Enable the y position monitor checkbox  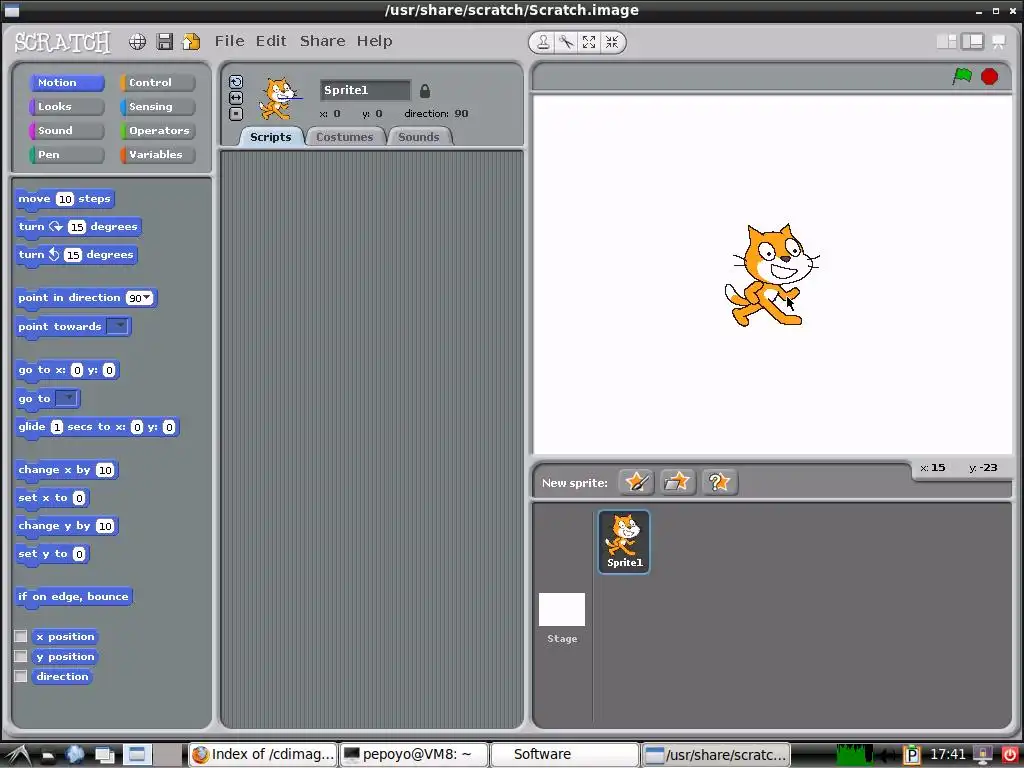pyautogui.click(x=21, y=656)
